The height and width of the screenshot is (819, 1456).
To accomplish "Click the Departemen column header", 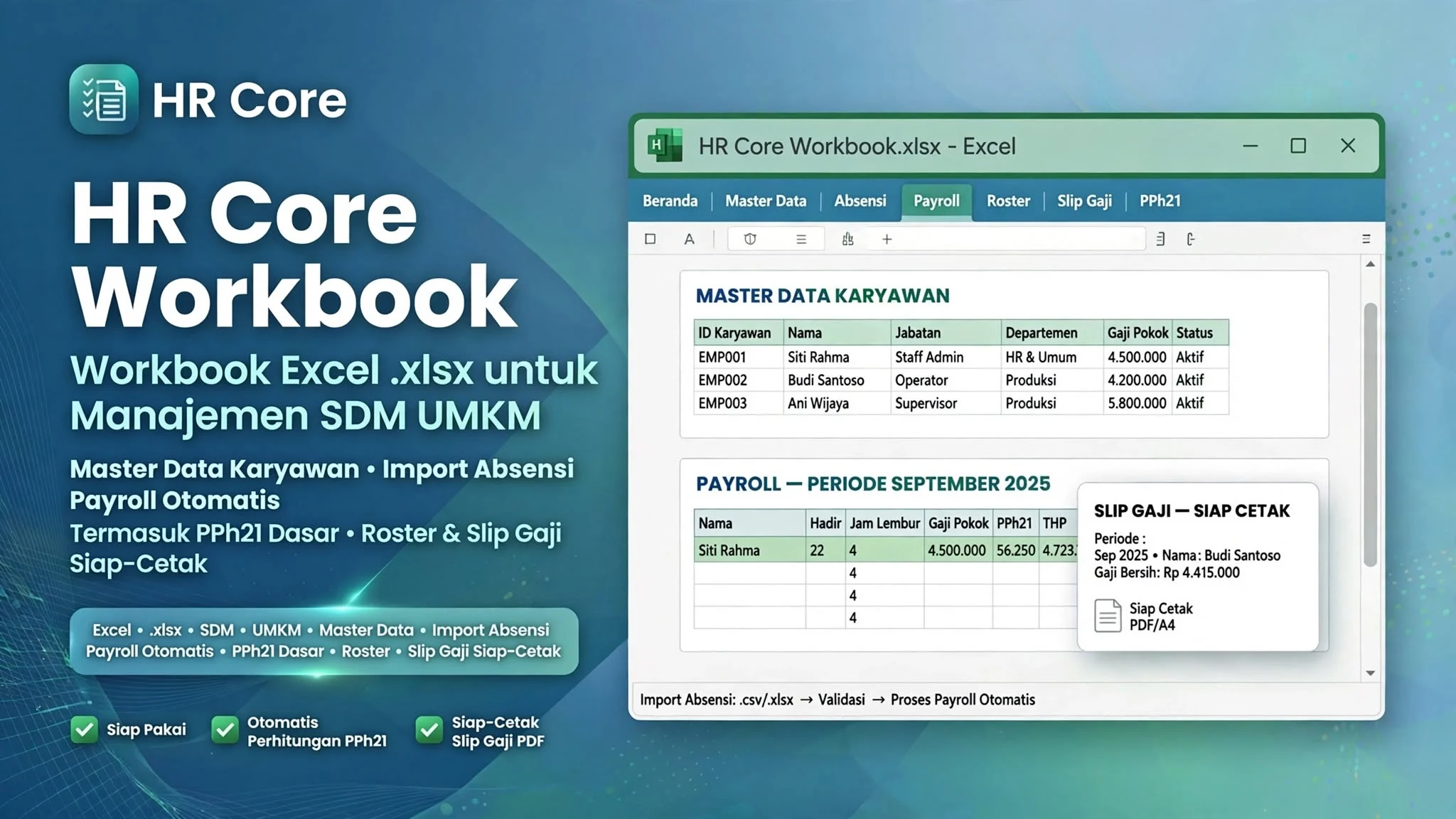I will [x=1051, y=333].
